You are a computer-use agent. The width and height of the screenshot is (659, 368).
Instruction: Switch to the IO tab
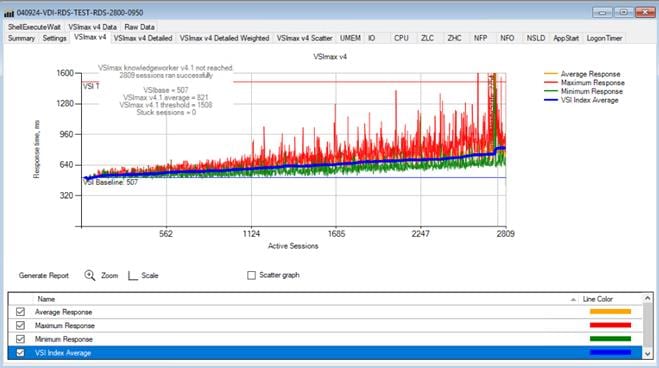point(372,38)
